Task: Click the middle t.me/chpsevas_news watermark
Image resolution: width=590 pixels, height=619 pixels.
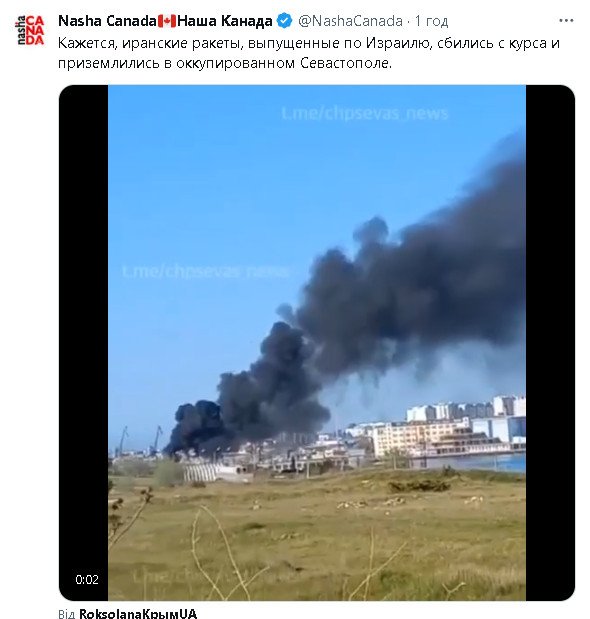Action: (206, 272)
